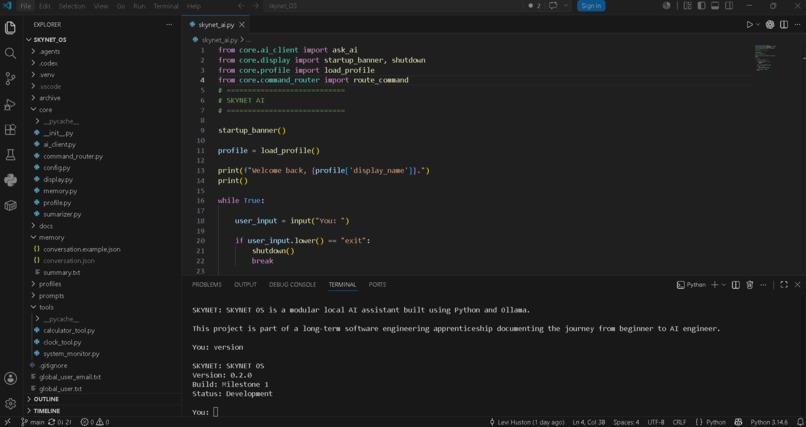The image size is (806, 427).
Task: Click the Run Python File play icon
Action: (x=749, y=25)
